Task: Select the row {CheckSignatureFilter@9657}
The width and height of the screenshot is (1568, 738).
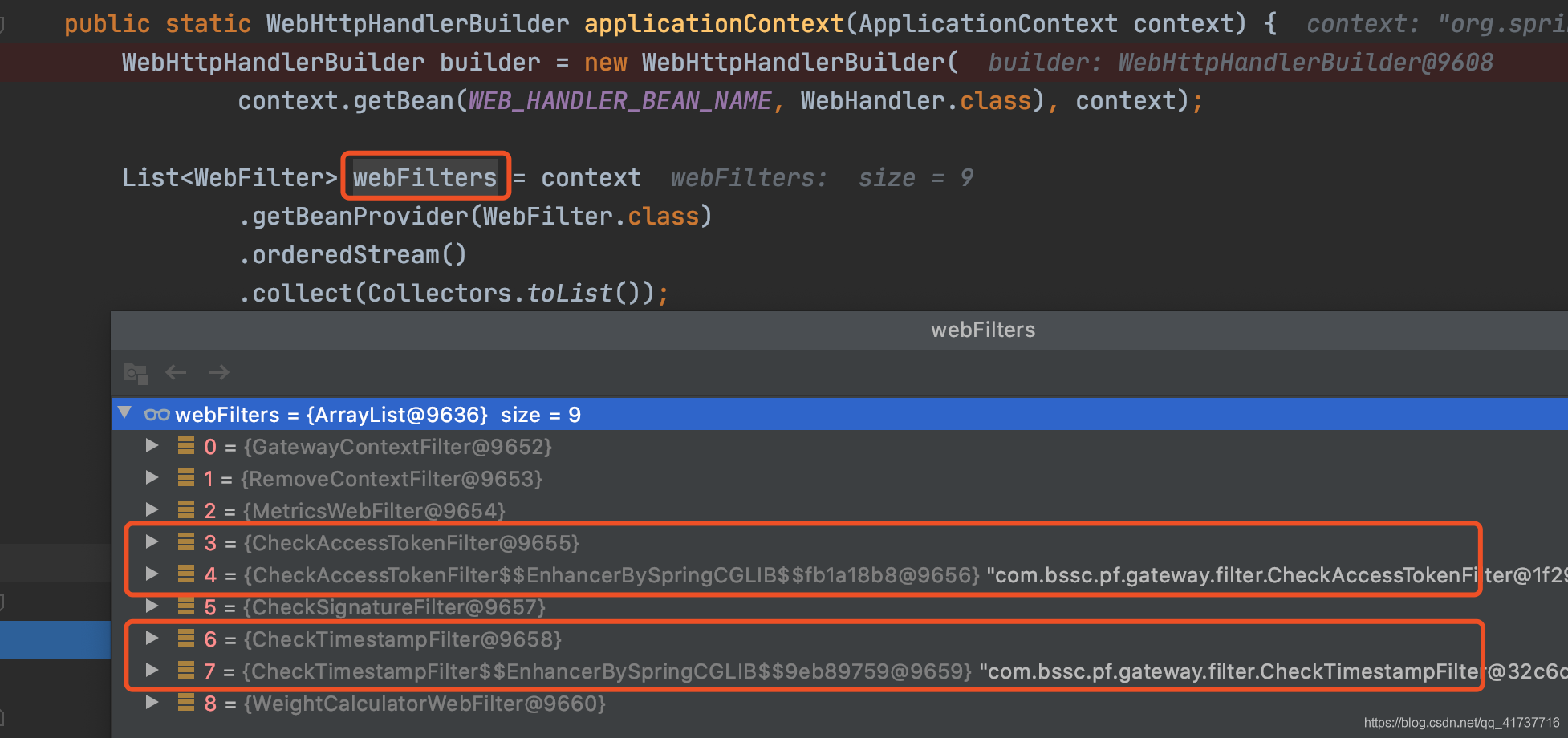Action: coord(840,606)
